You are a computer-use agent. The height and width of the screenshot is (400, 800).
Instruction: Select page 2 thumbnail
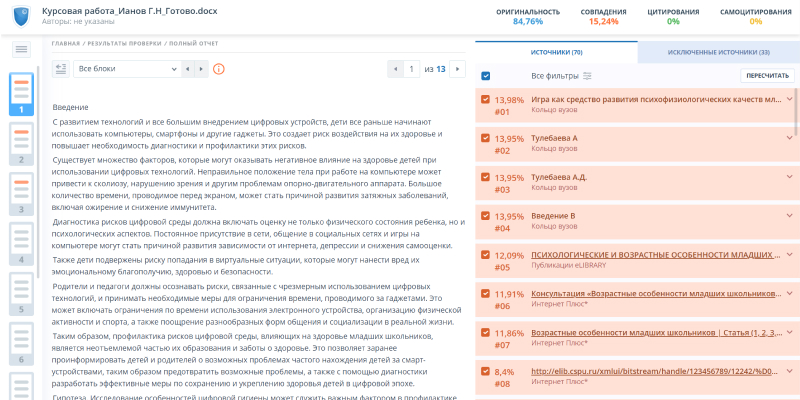pyautogui.click(x=21, y=144)
